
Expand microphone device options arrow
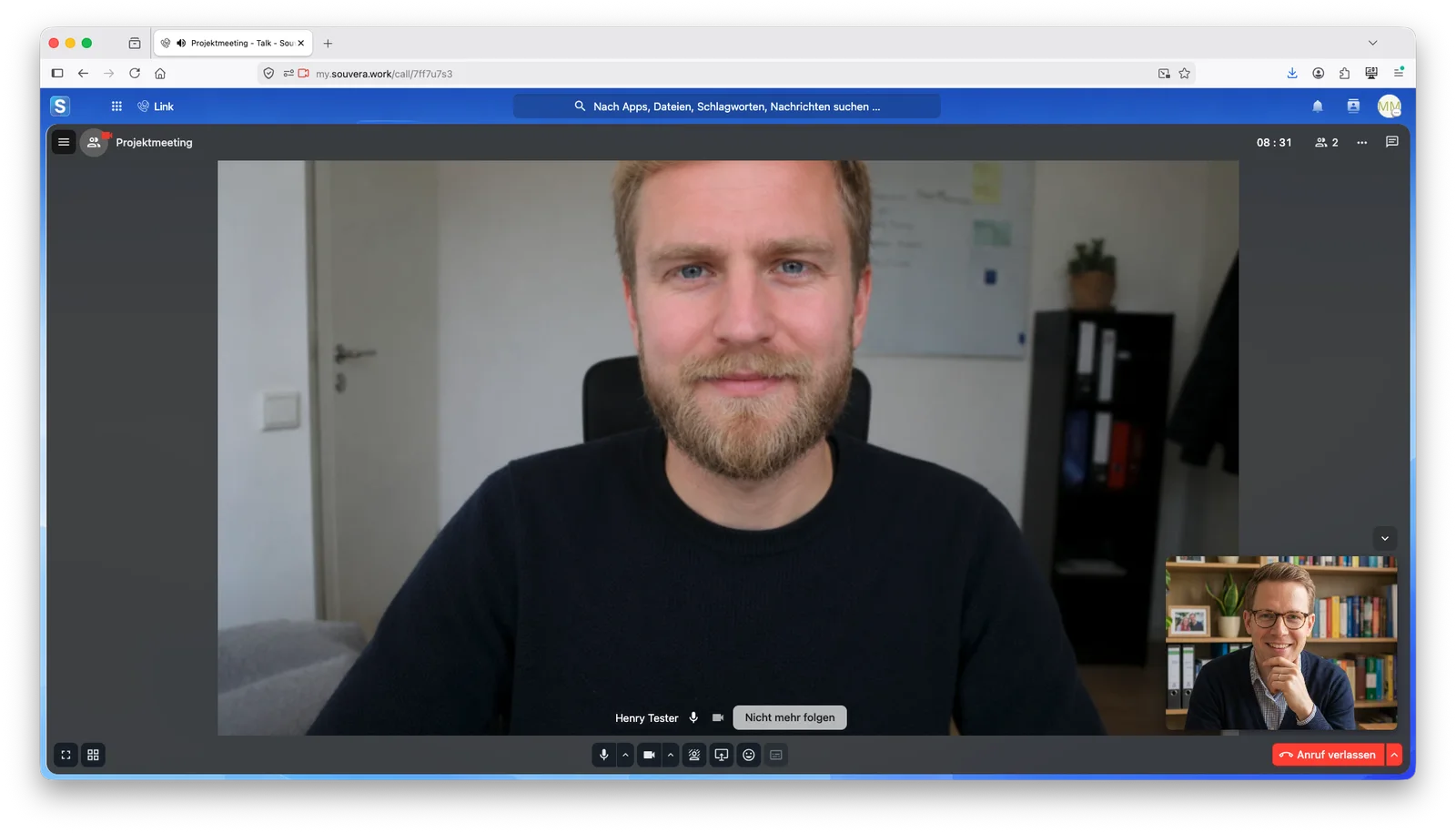(x=625, y=755)
